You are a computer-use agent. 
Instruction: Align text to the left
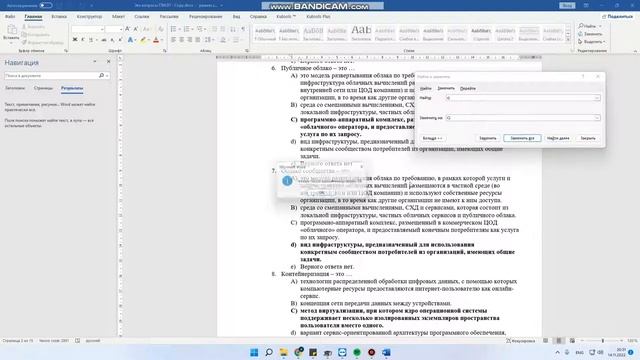coord(173,40)
